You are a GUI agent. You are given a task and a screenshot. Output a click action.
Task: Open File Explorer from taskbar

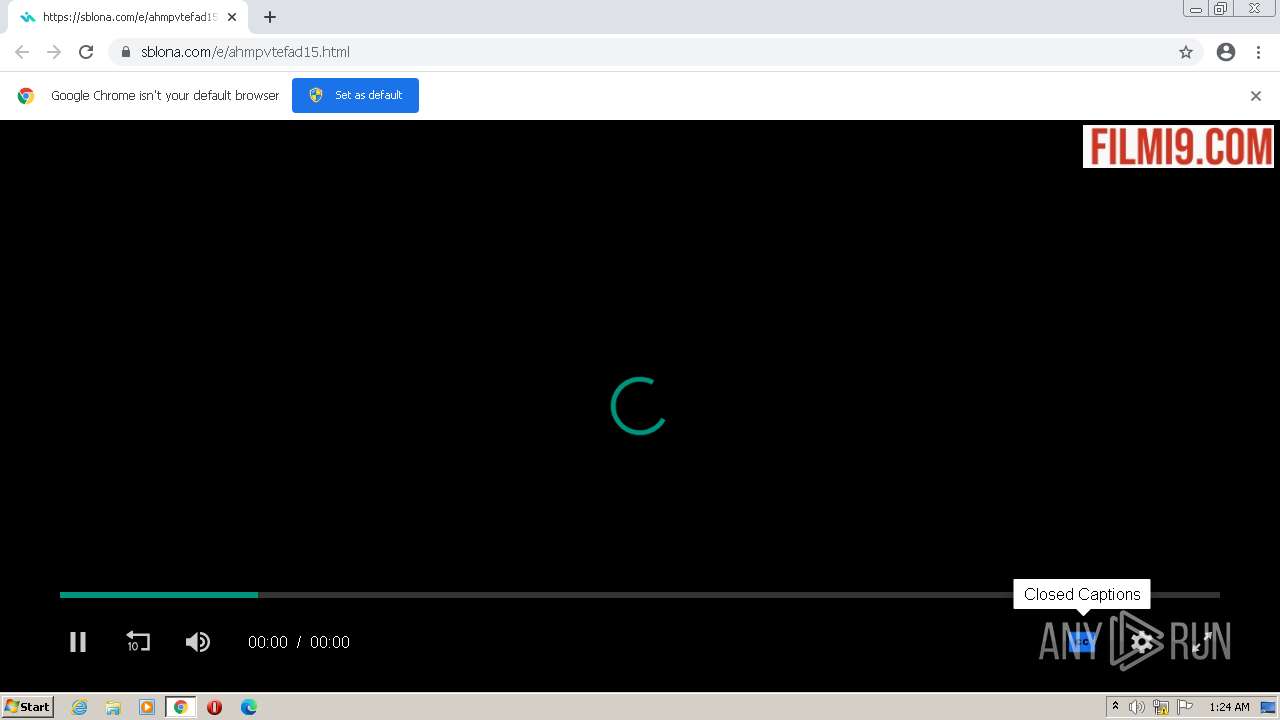point(113,707)
